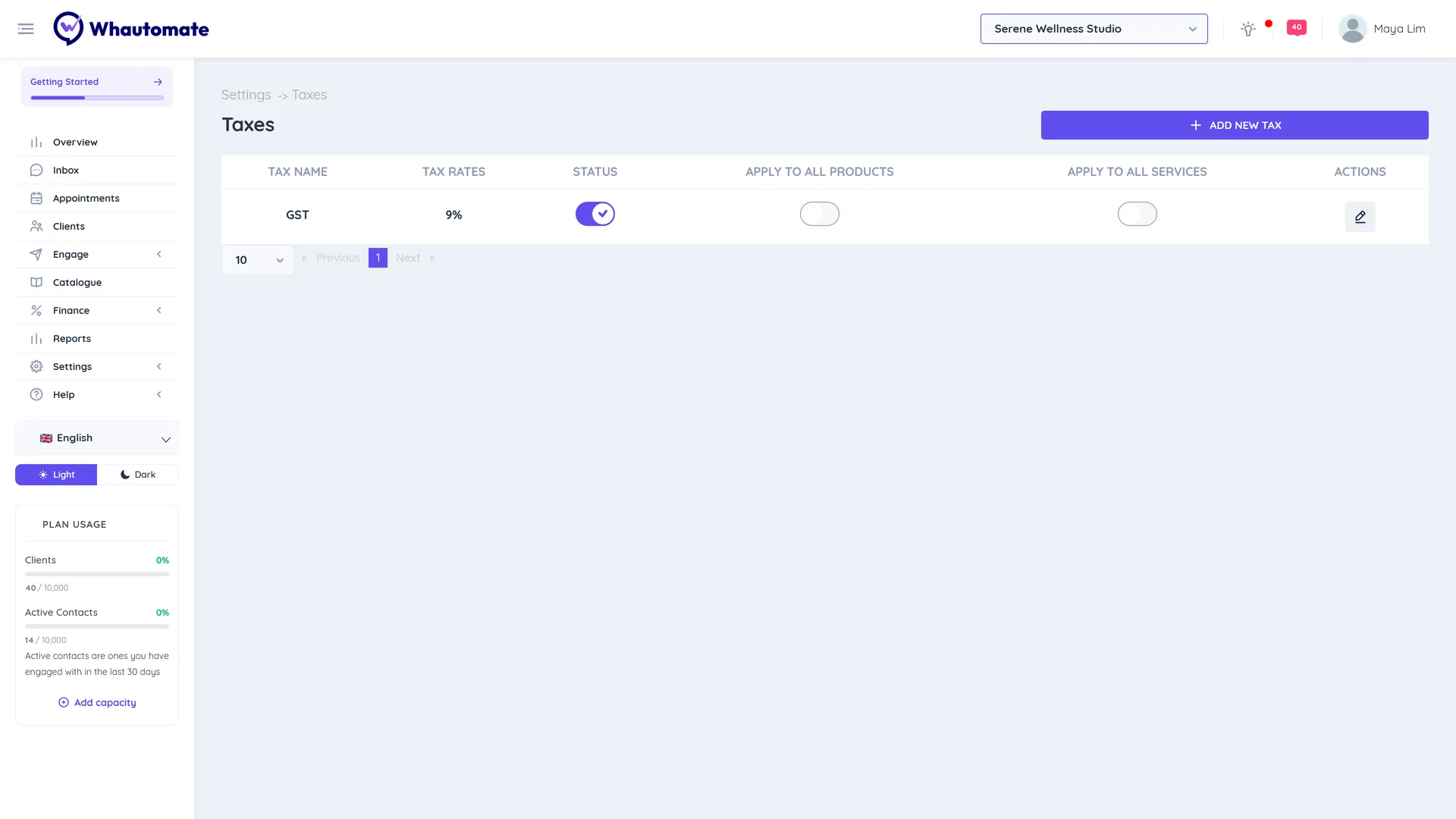1456x819 pixels.
Task: Click the Getting Started progress bar
Action: [97, 98]
